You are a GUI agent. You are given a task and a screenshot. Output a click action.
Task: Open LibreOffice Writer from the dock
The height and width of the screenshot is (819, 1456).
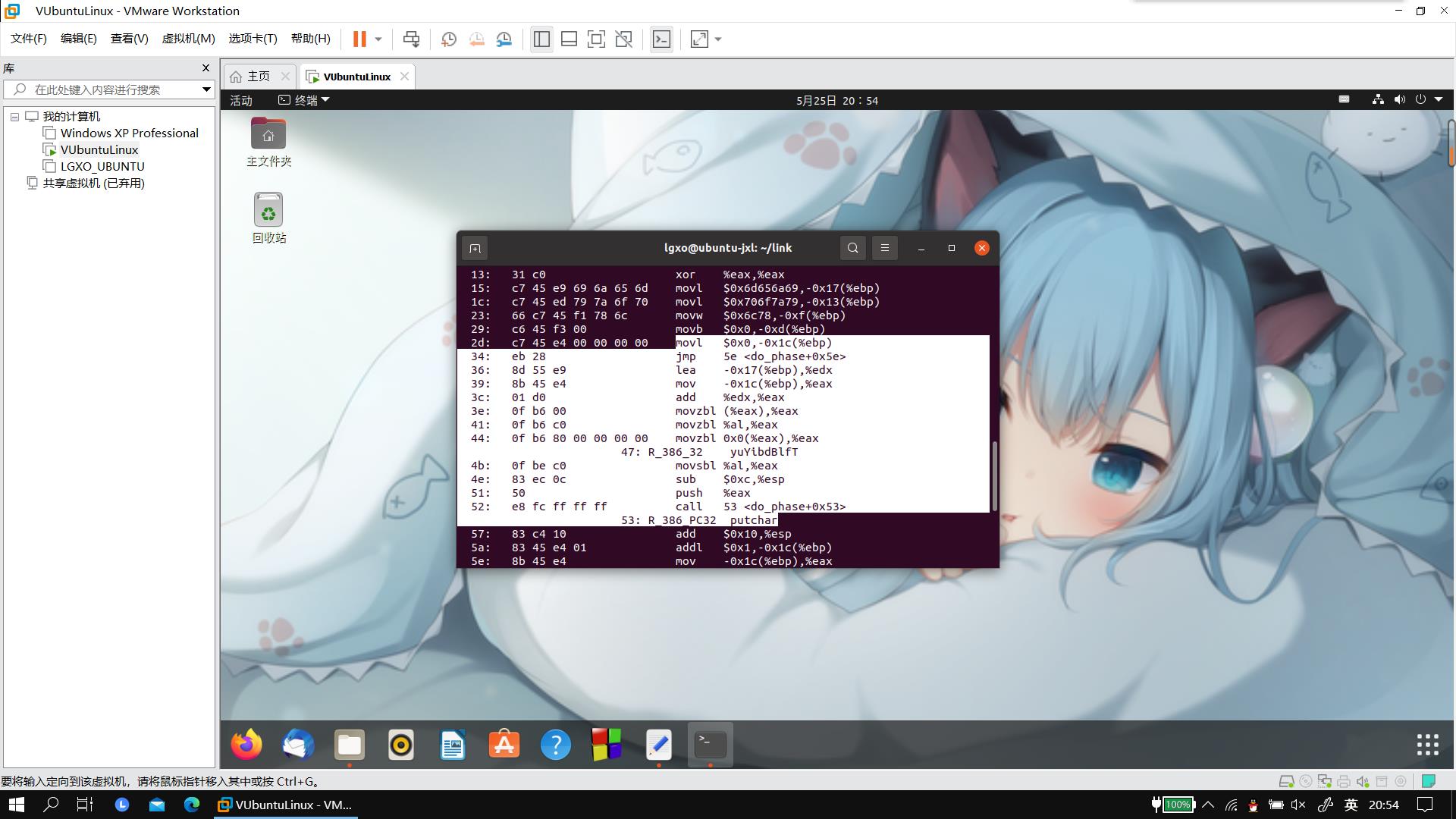pos(453,745)
